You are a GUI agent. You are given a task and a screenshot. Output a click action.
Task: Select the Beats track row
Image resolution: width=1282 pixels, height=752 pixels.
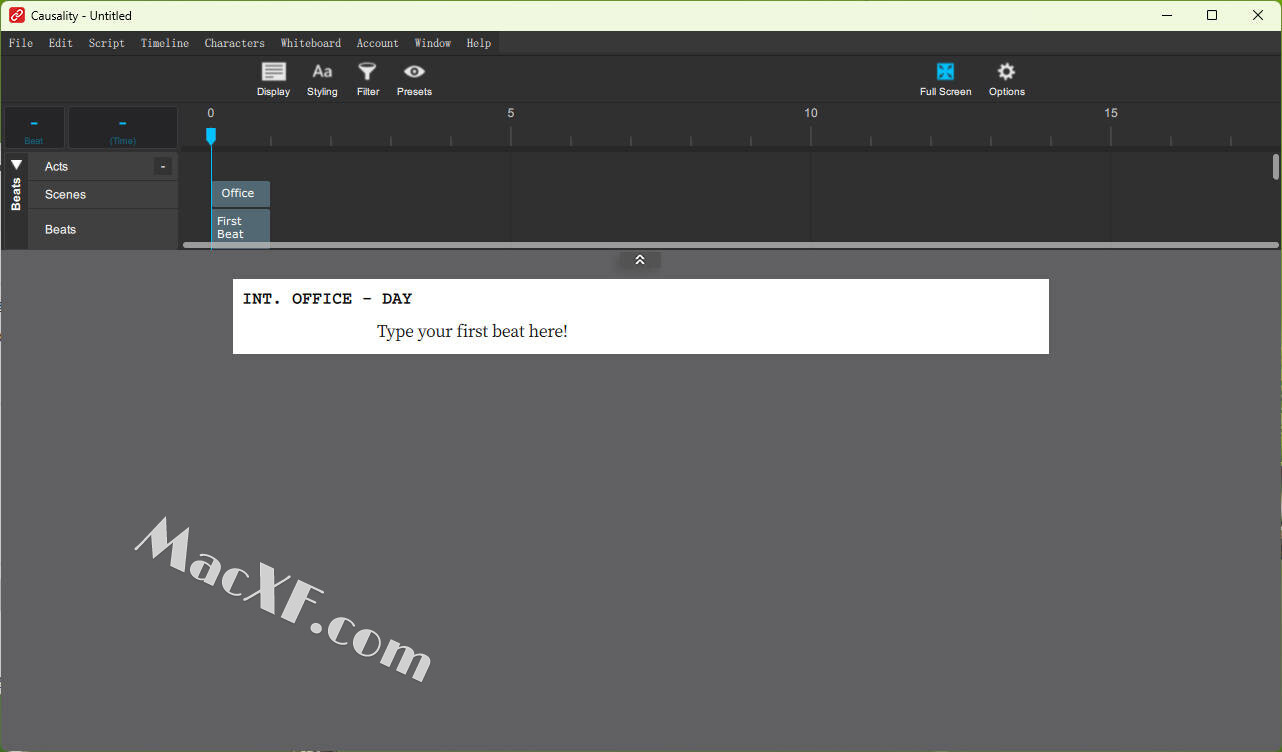[103, 229]
